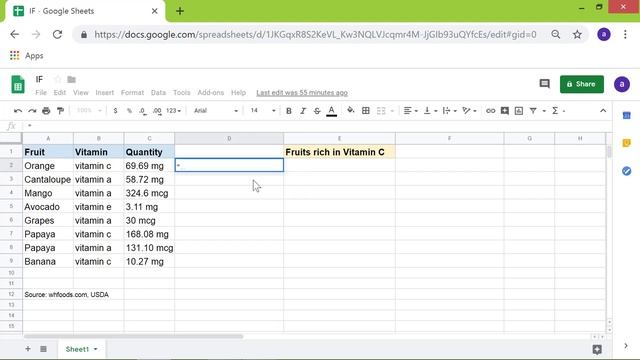Open text wrapping dropdown
This screenshot has height=360, width=640.
tap(449, 111)
